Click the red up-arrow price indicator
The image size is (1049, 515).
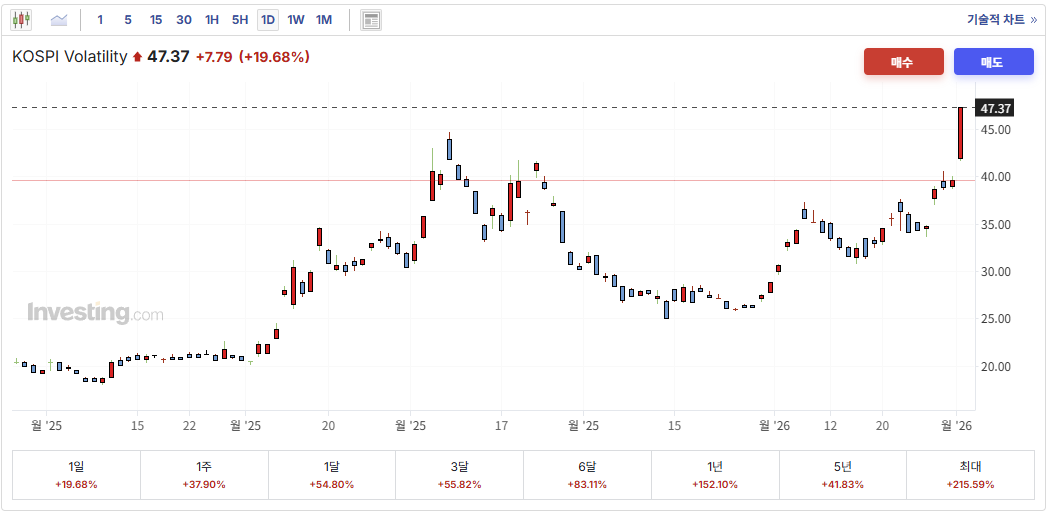tap(137, 58)
